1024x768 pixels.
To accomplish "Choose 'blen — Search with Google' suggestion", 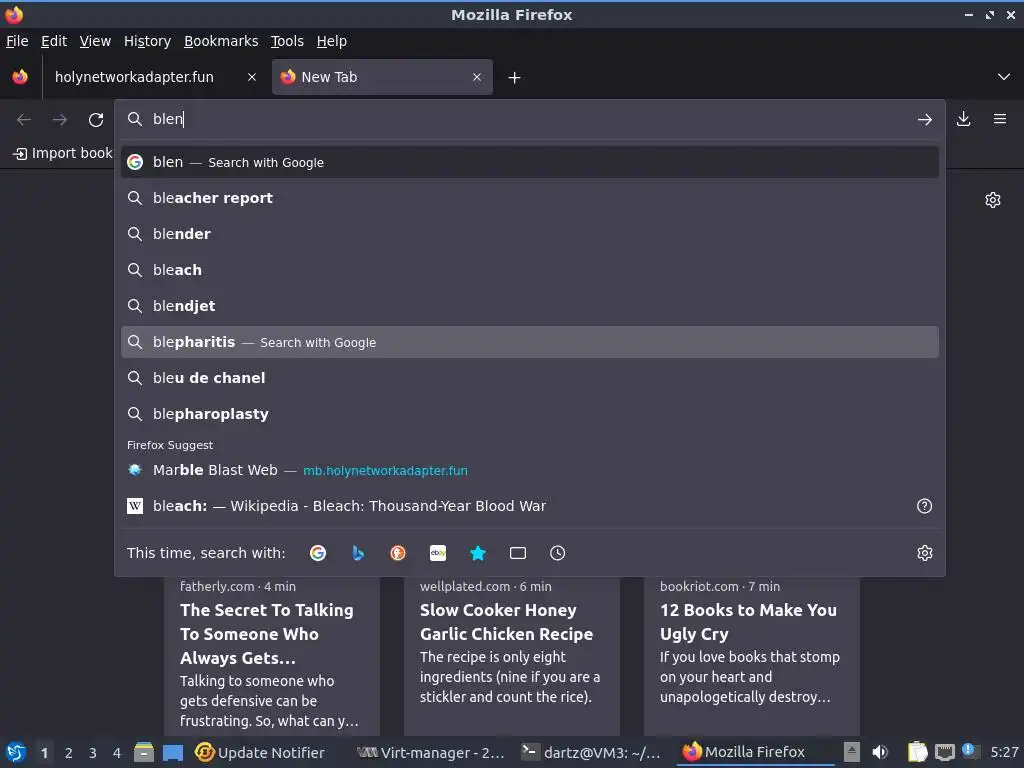I will point(530,162).
